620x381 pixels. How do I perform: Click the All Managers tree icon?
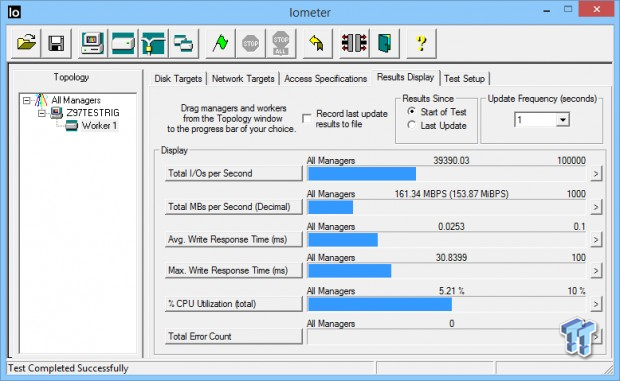click(x=41, y=100)
